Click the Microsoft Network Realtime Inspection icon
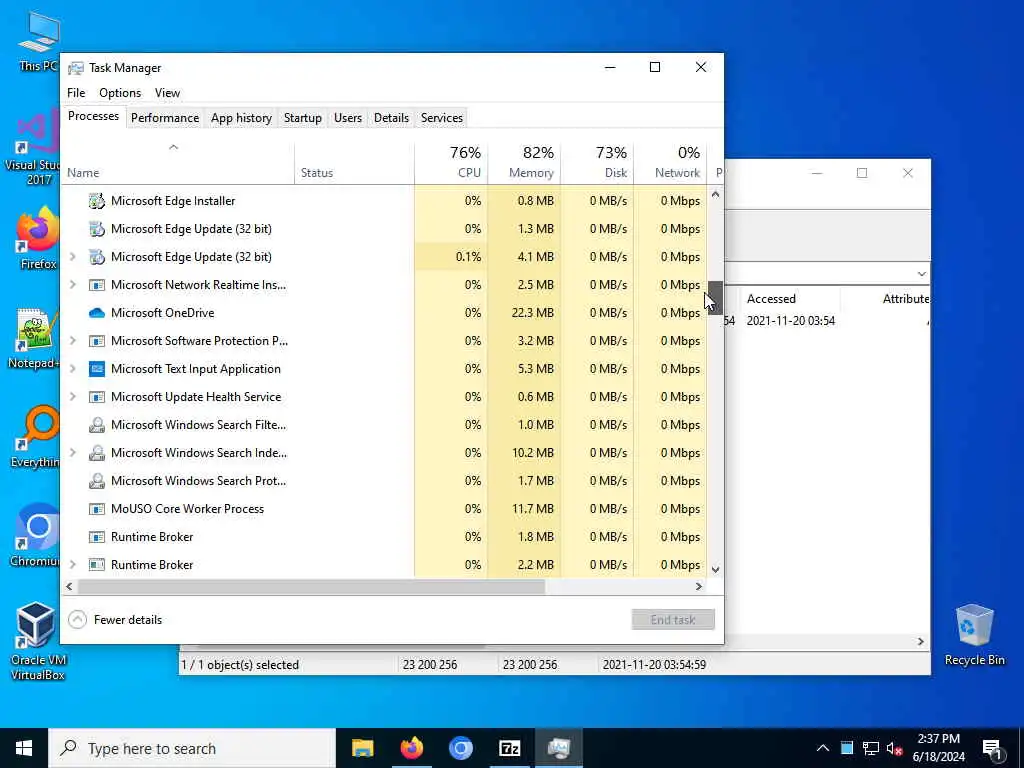The width and height of the screenshot is (1024, 768). tap(97, 285)
